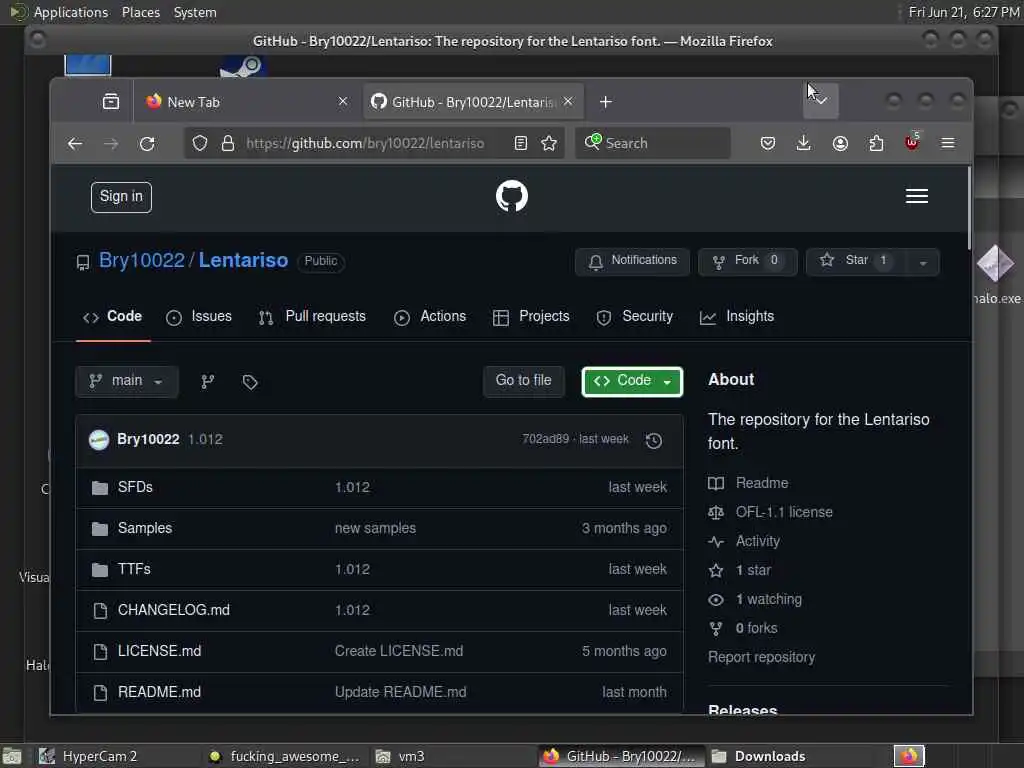The image size is (1024, 768).
Task: Open the Issues tab
Action: click(199, 317)
